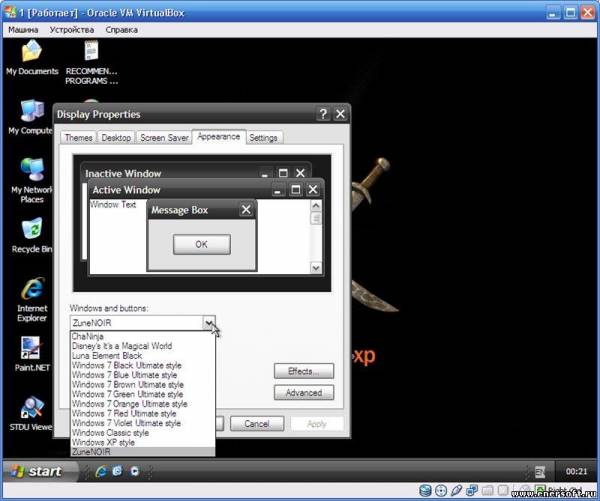This screenshot has height=501, width=600.
Task: Click the second quick launch icon
Action: pyautogui.click(x=117, y=471)
